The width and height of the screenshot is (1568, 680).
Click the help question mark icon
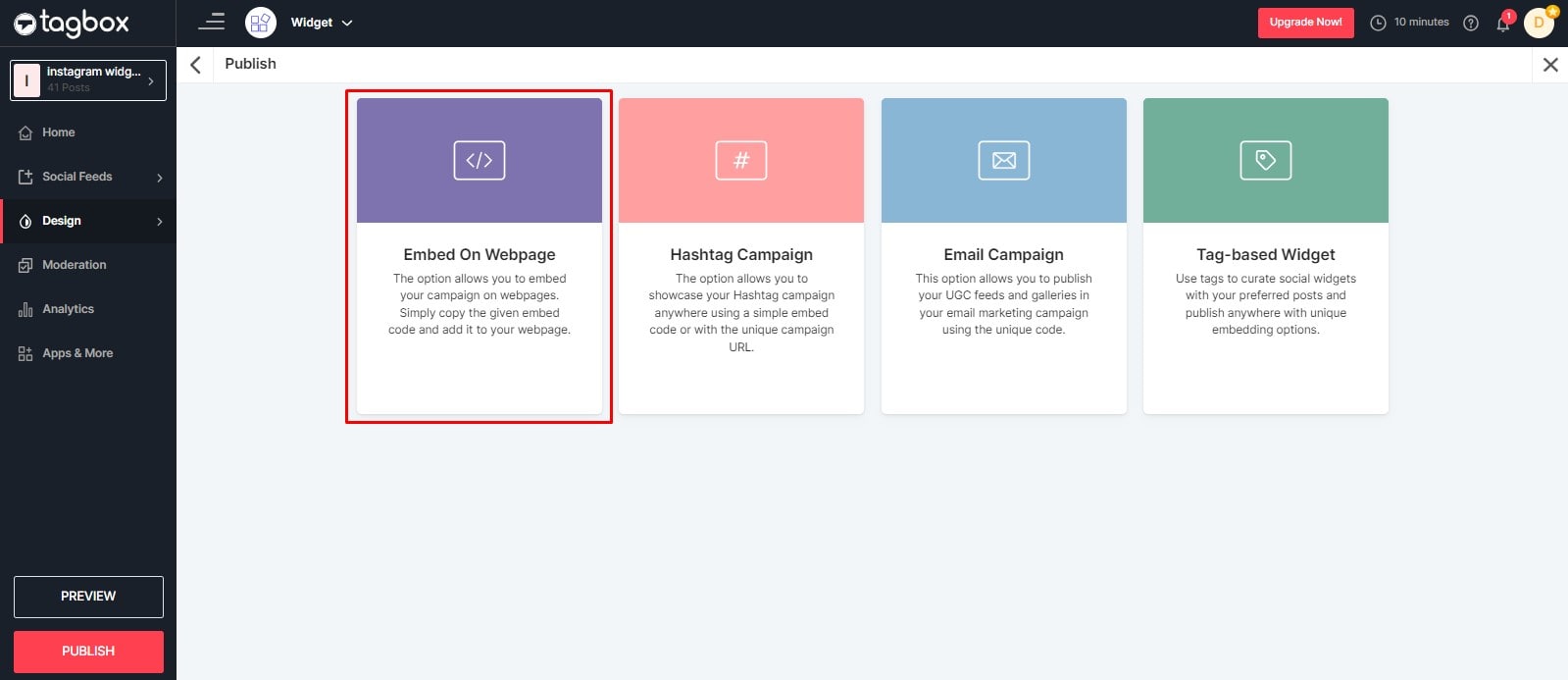pos(1470,23)
